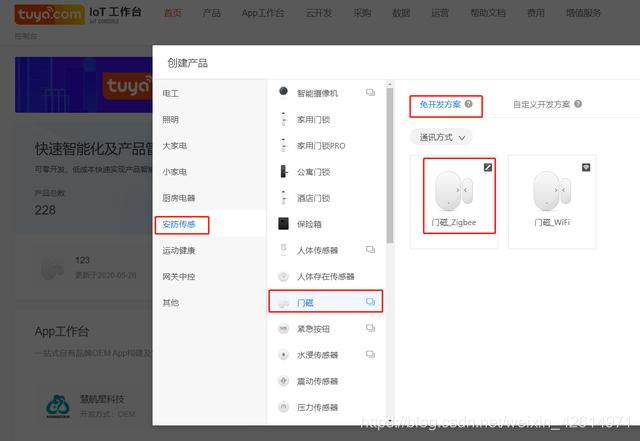Click the 压力传感器 round icon
Screen dimensions: 640x441
pos(283,407)
